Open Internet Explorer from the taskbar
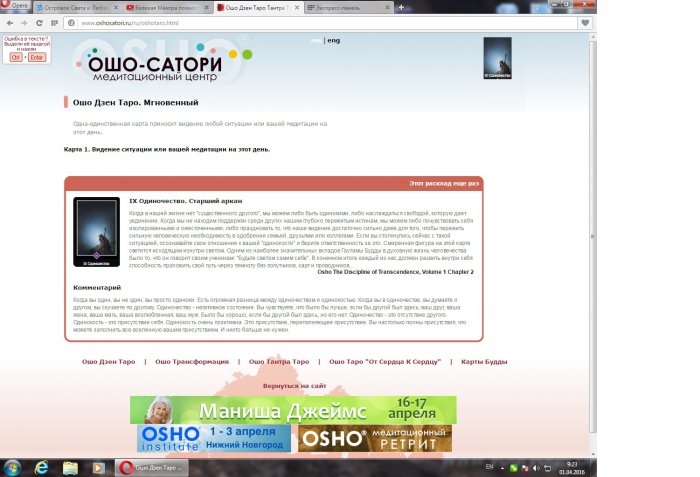The image size is (700, 477). tap(42, 467)
